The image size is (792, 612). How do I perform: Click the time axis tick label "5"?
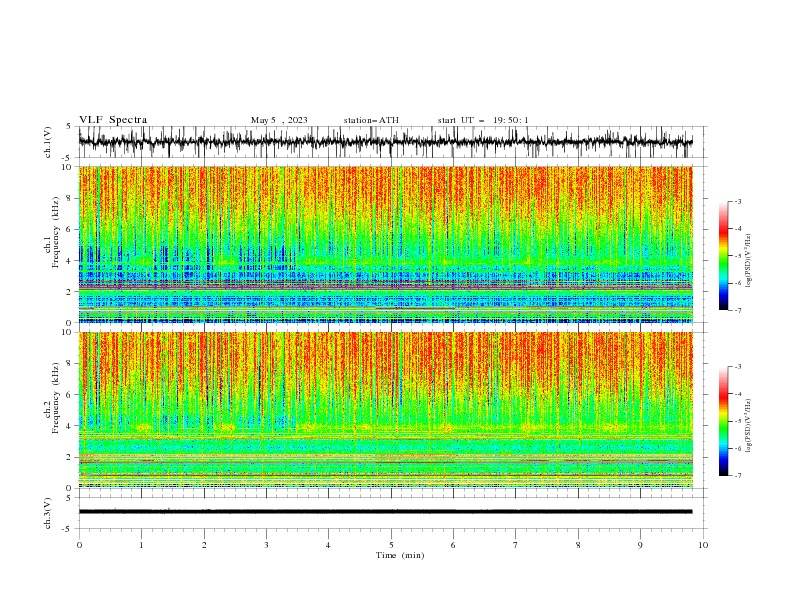pos(391,545)
